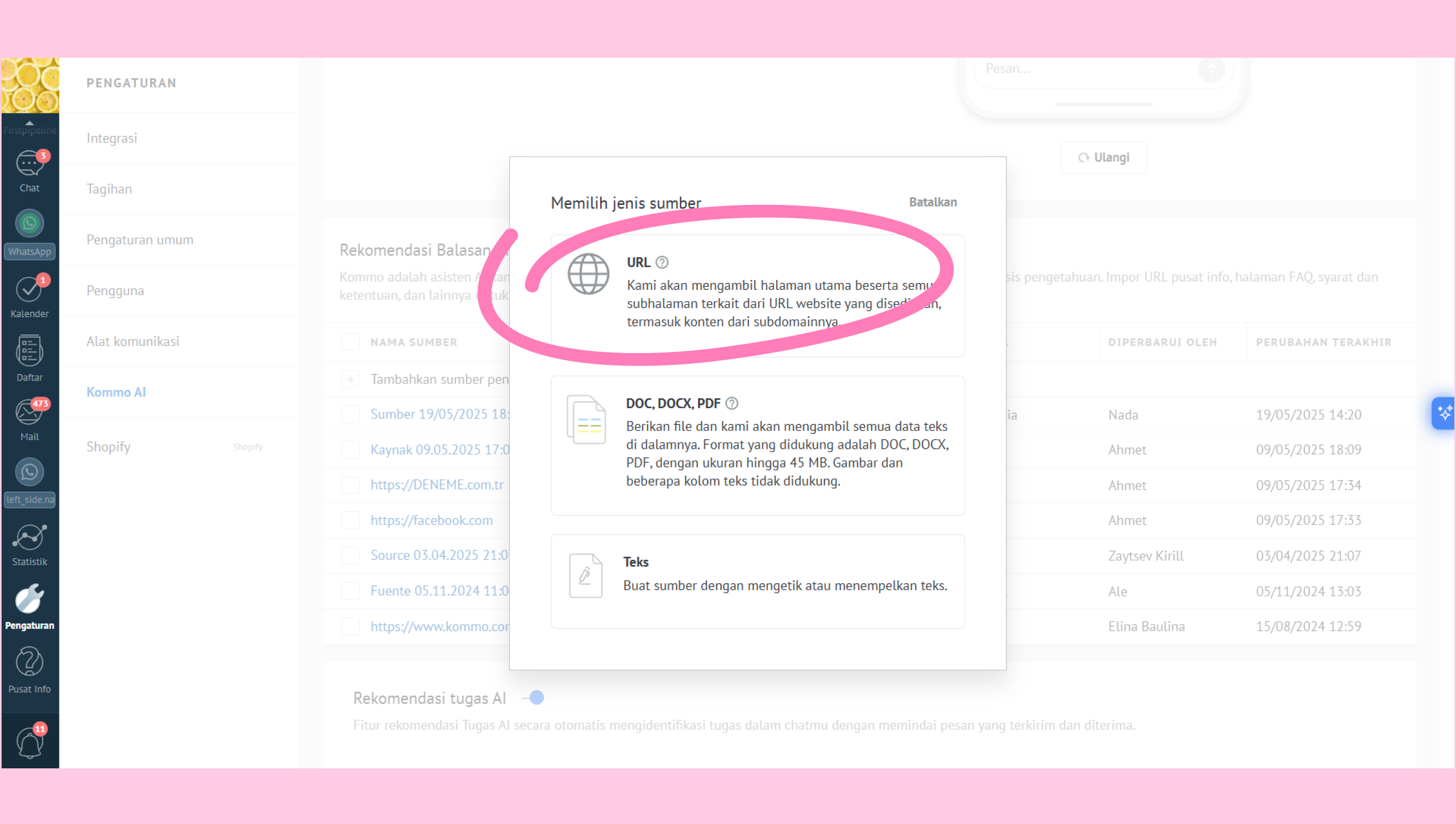The image size is (1456, 824).
Task: Click the Ulangi retry button
Action: [1103, 157]
